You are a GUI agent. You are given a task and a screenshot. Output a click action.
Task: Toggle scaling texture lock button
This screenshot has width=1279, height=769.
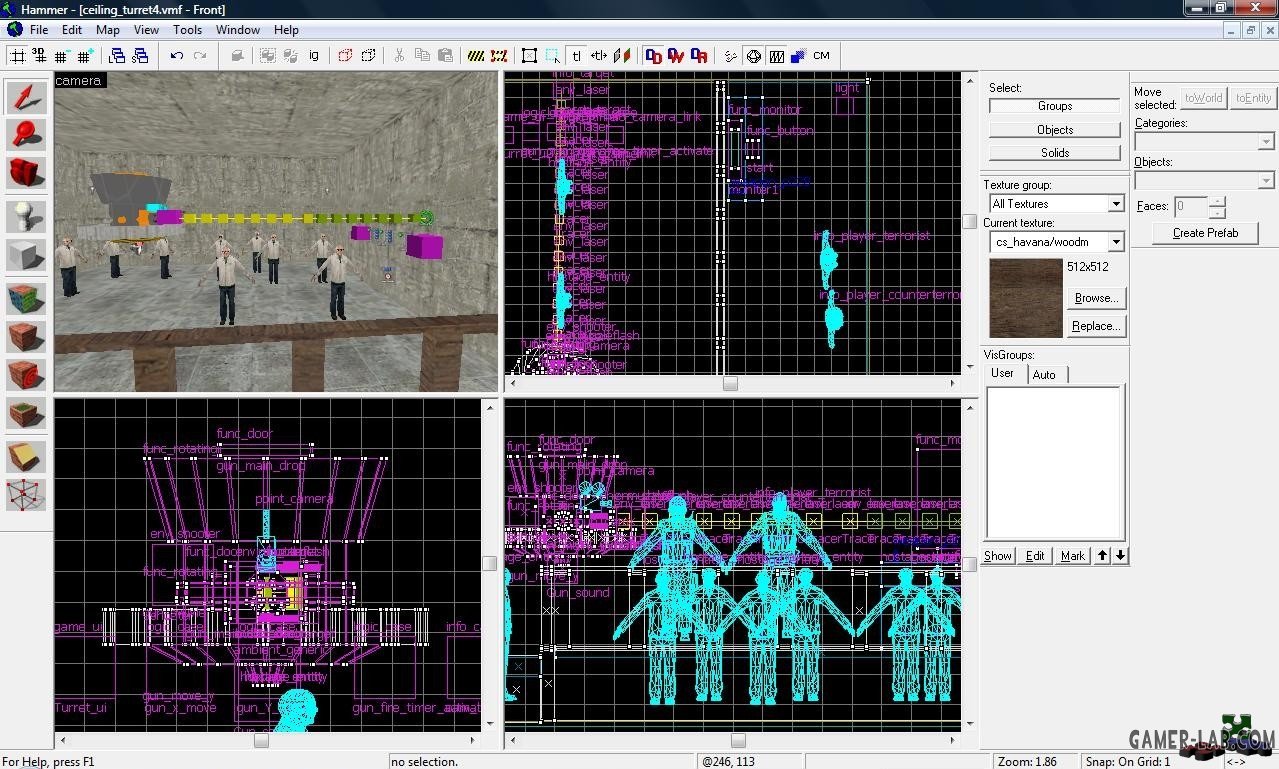click(x=599, y=56)
